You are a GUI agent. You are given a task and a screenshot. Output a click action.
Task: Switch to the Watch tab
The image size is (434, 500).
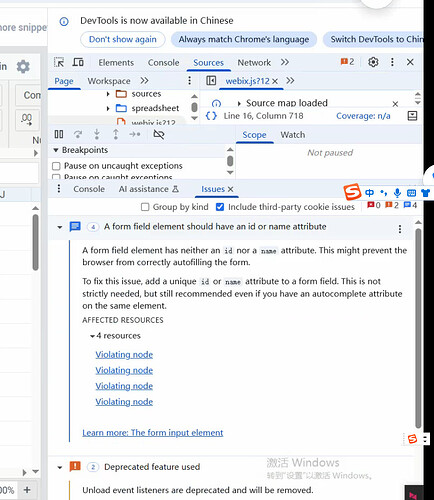pos(293,135)
